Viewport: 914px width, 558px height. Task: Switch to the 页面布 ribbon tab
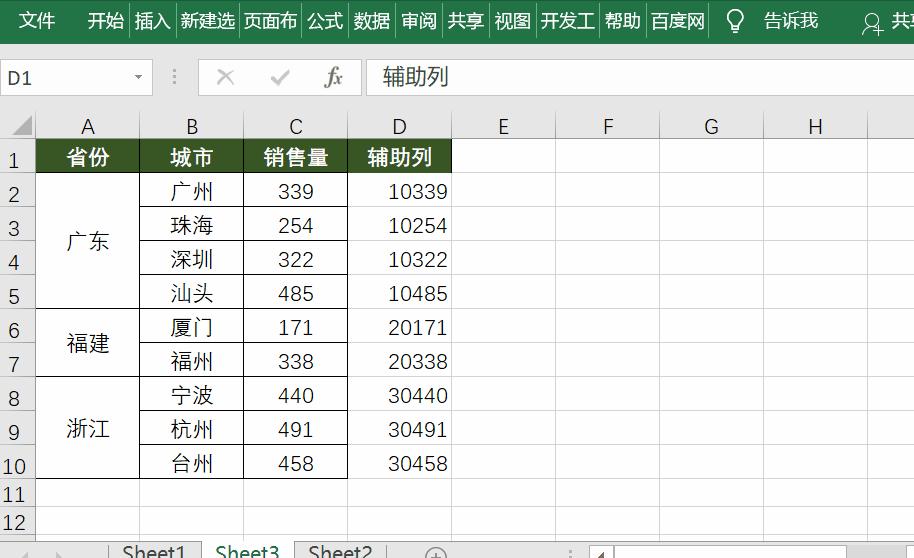click(x=270, y=21)
